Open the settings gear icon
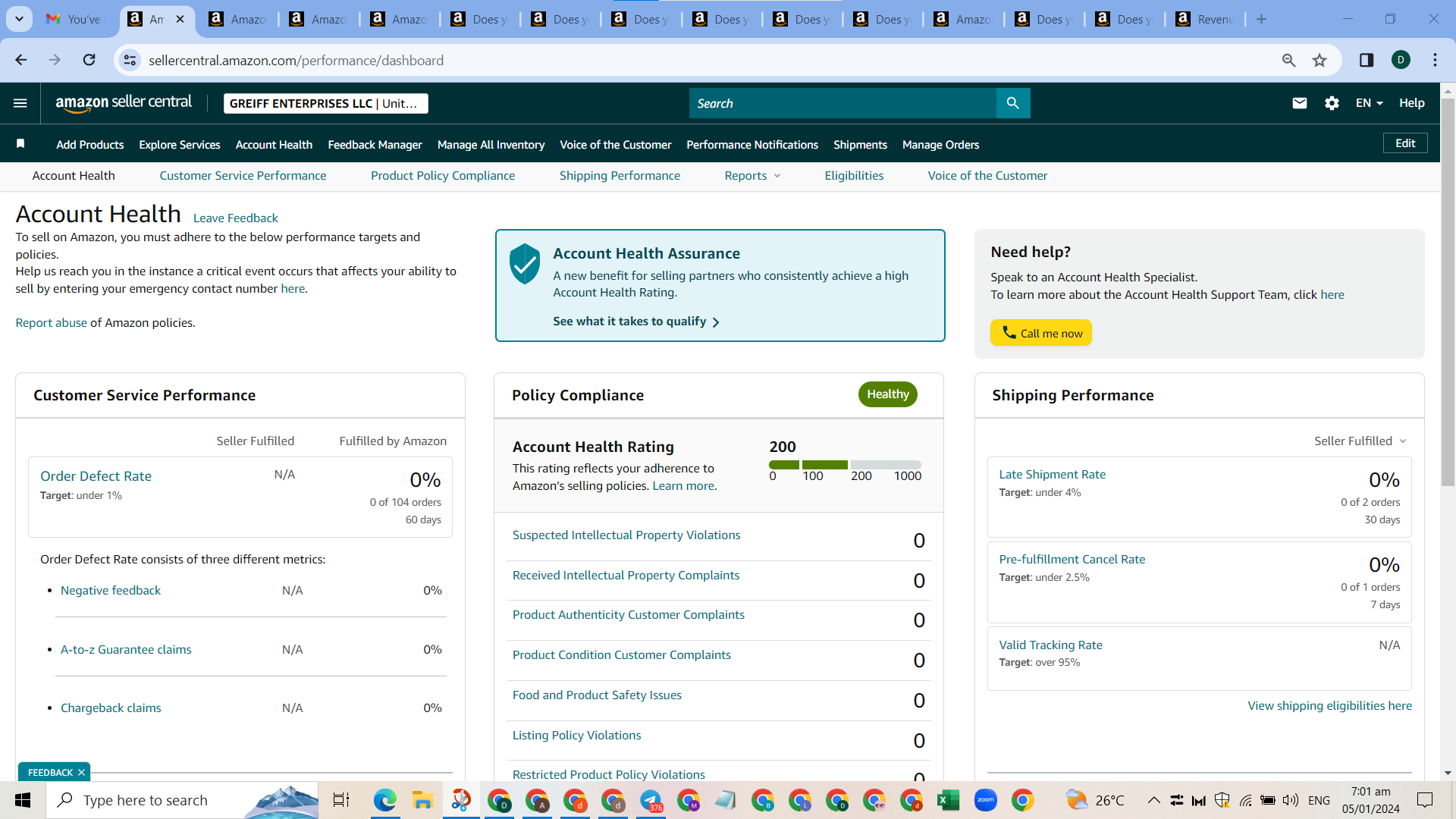Image resolution: width=1456 pixels, height=819 pixels. 1332,103
